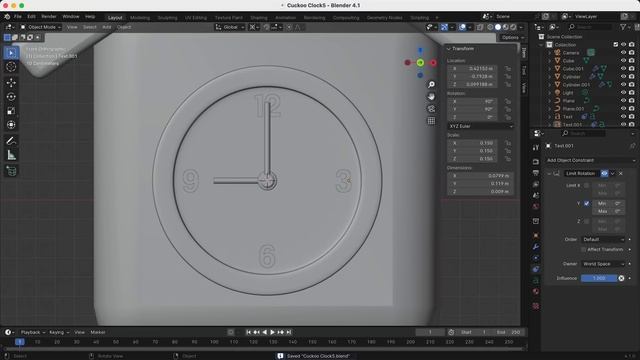The width and height of the screenshot is (640, 360).
Task: Toggle Limit Rotation constraint viewport visibility
Action: pyautogui.click(x=604, y=173)
